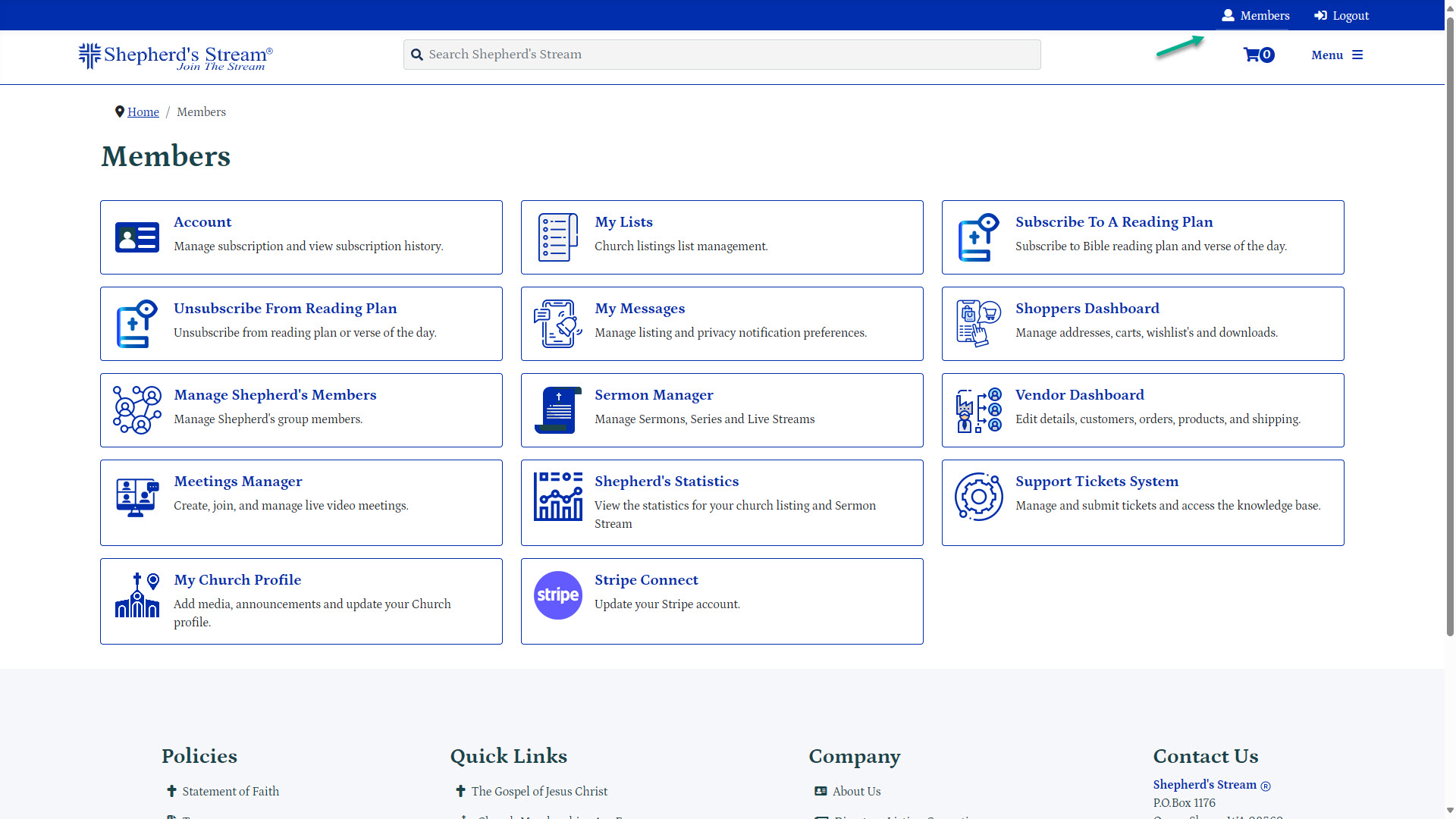Expand the Menu navigation options
This screenshot has height=819, width=1456.
pyautogui.click(x=1337, y=54)
